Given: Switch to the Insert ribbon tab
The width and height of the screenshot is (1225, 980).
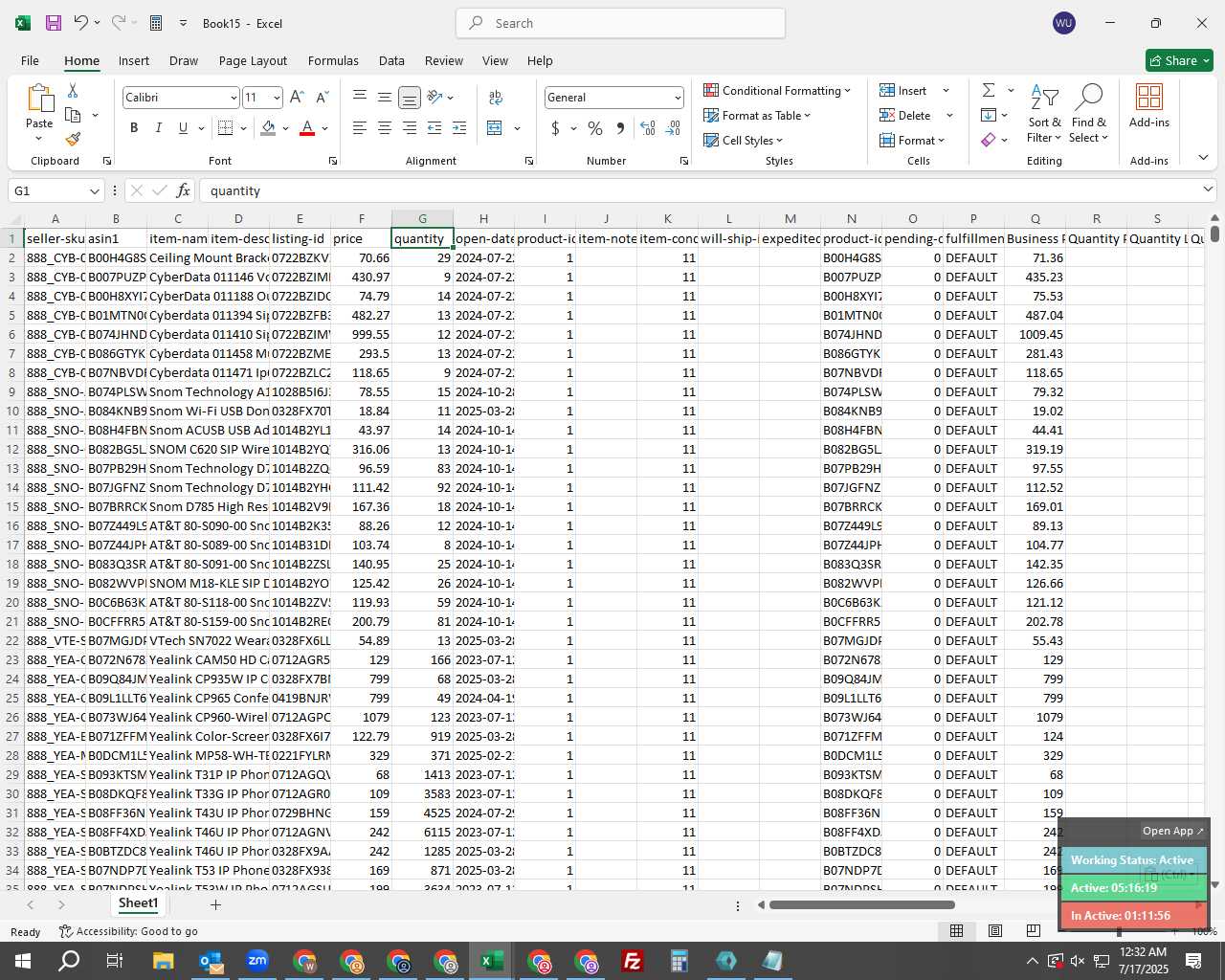Looking at the screenshot, I should pyautogui.click(x=134, y=60).
